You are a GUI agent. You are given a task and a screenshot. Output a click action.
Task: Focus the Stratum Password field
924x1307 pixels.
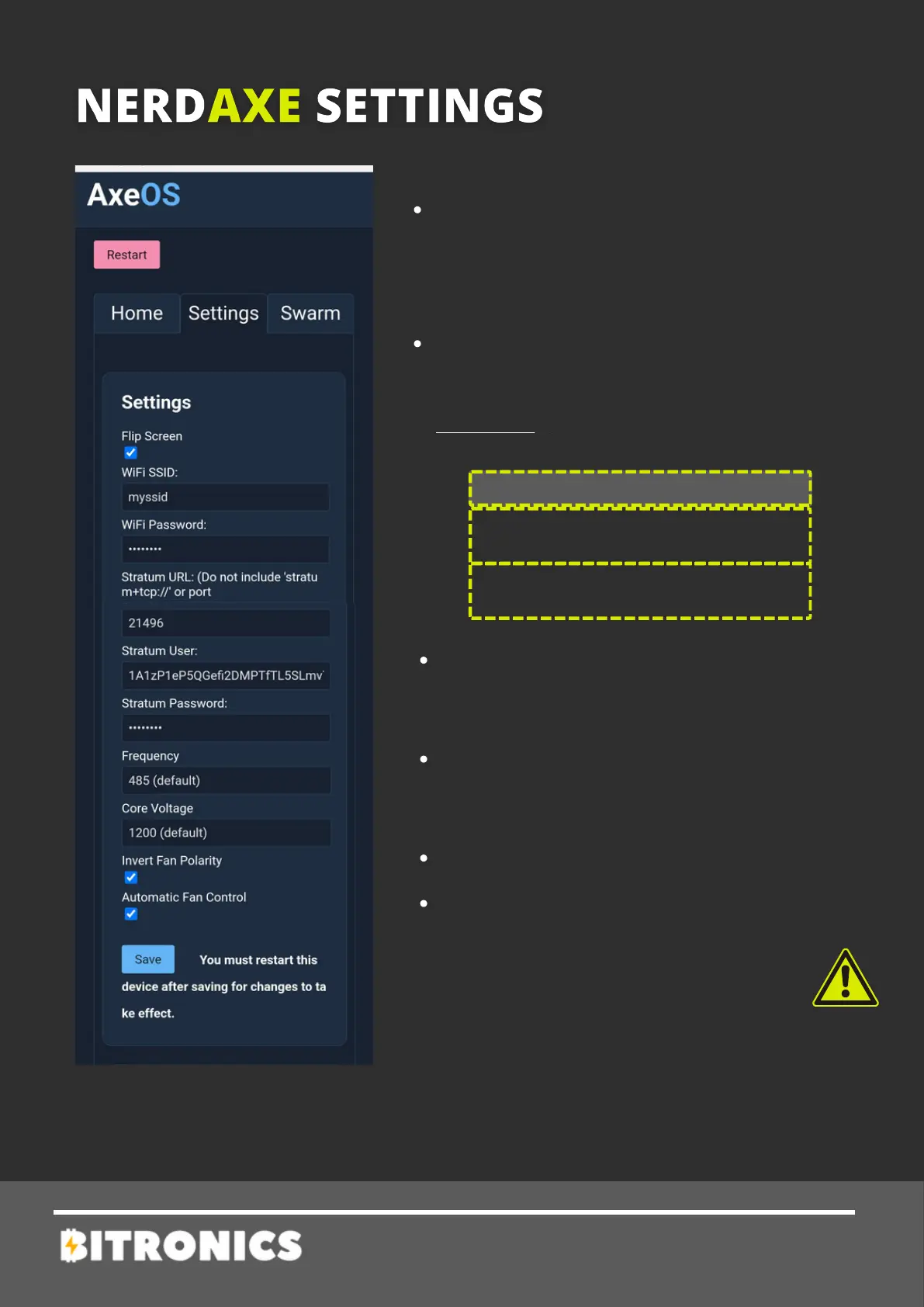[x=226, y=727]
